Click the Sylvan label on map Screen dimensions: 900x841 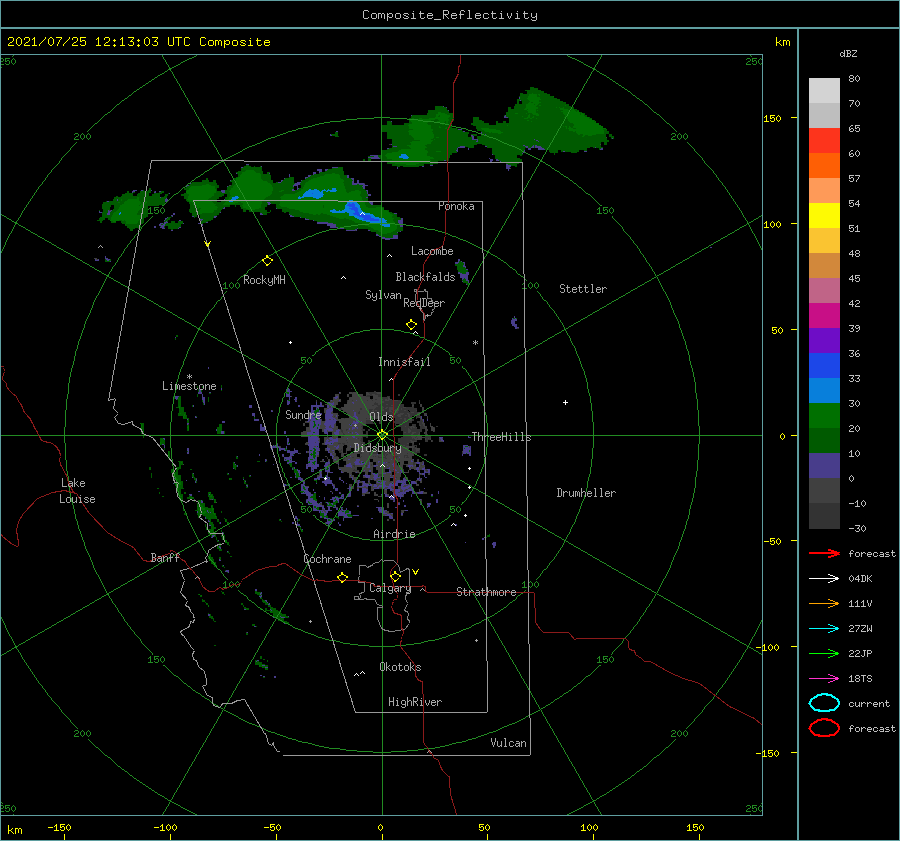[x=383, y=295]
